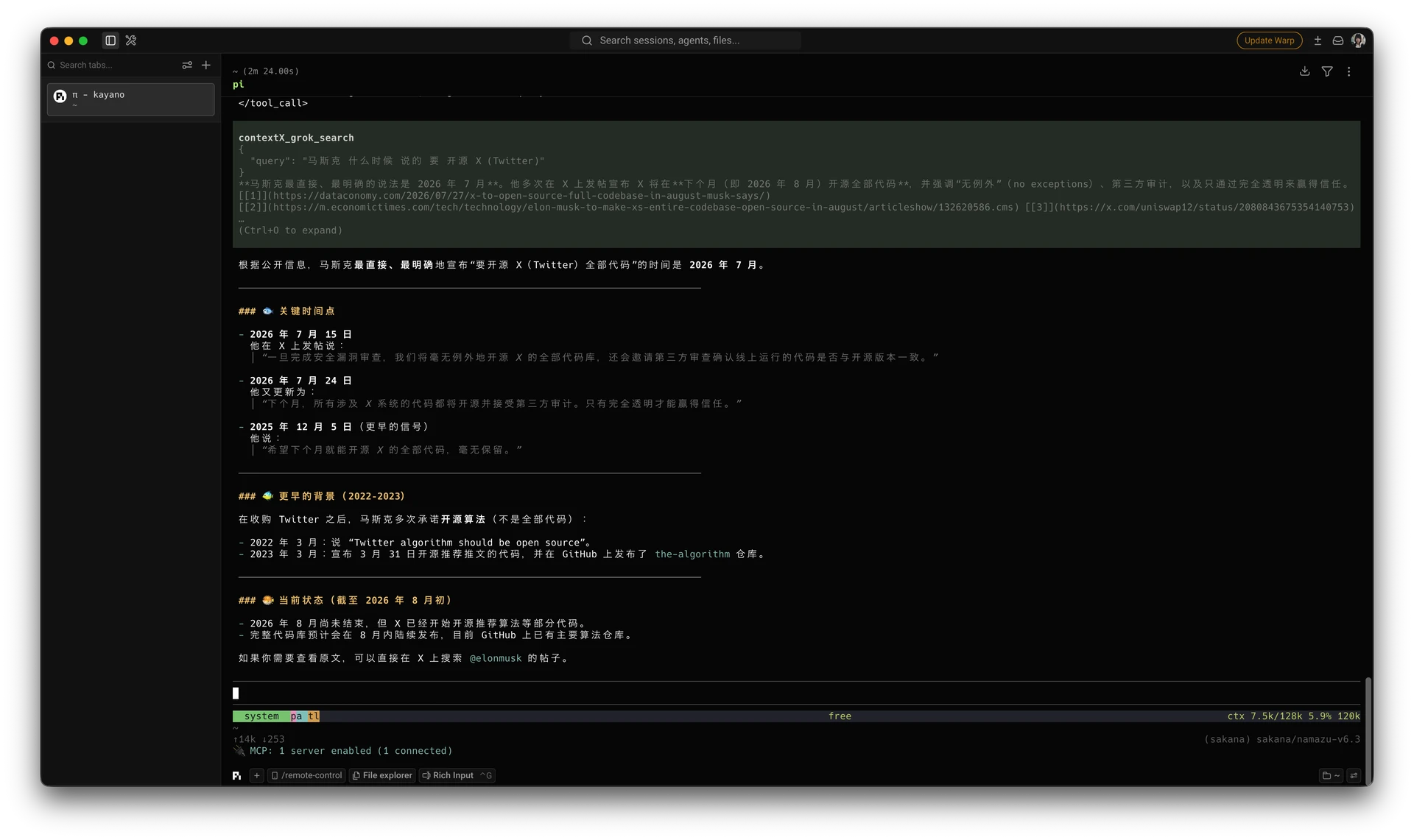Open File explorer
The width and height of the screenshot is (1414, 840).
tap(382, 775)
